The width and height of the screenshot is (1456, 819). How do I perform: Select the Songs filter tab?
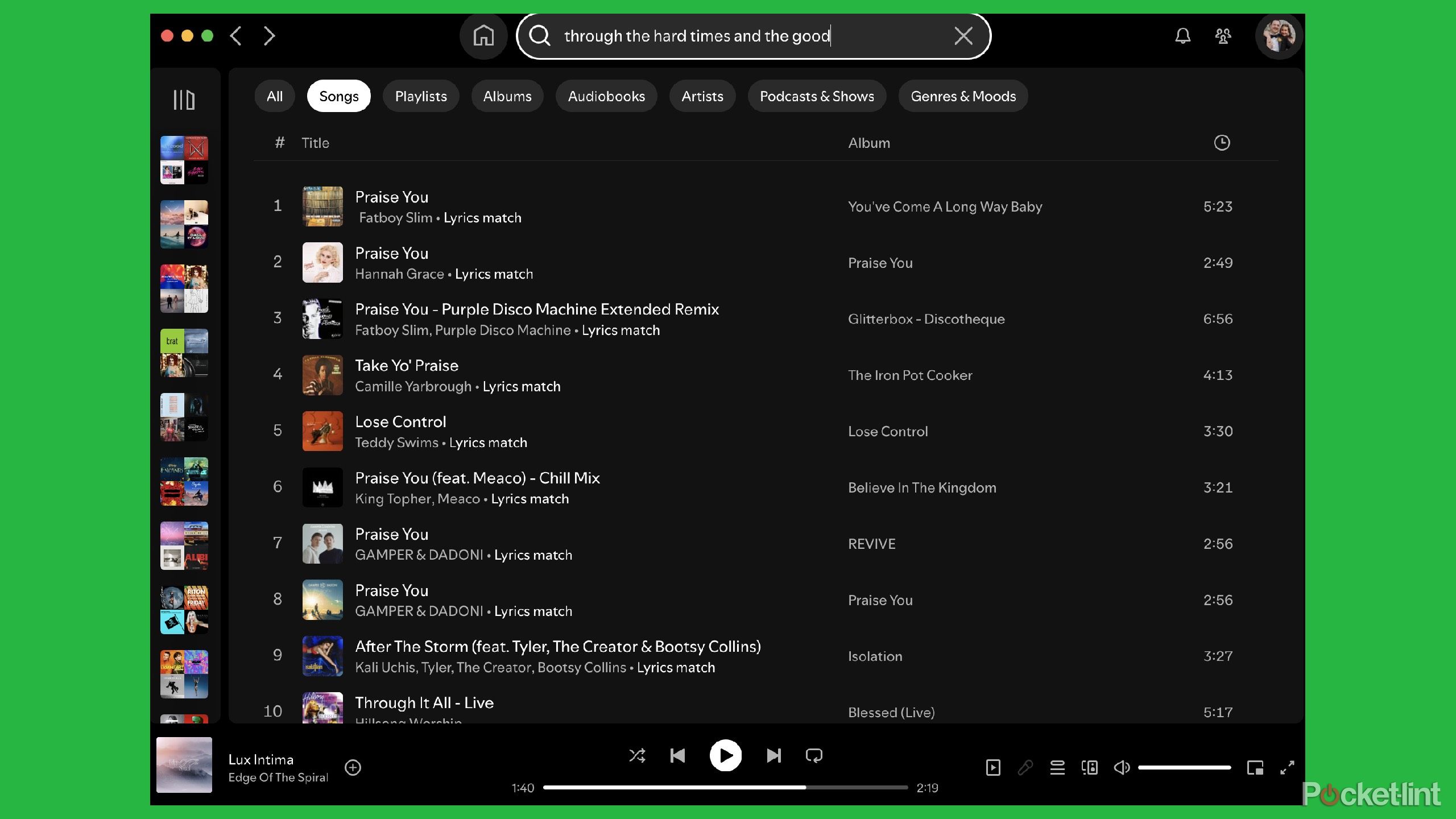click(x=339, y=96)
